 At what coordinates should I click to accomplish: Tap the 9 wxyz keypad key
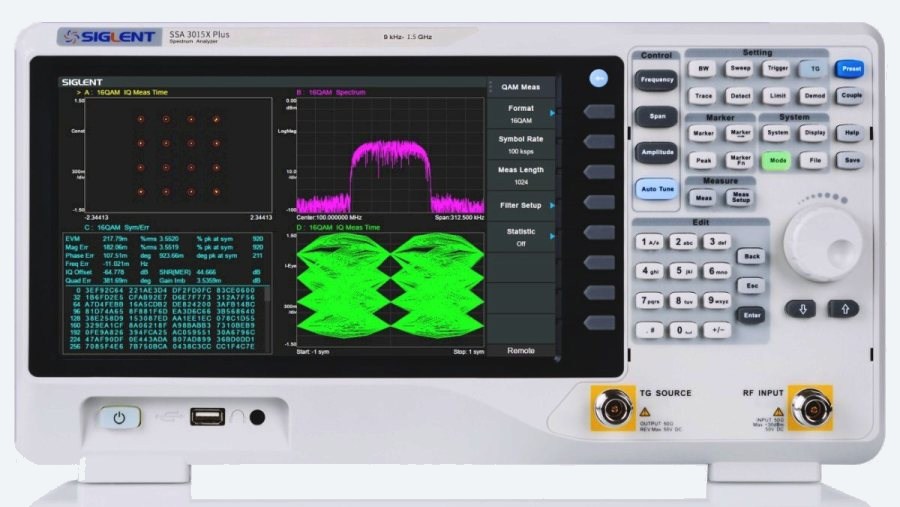click(717, 300)
